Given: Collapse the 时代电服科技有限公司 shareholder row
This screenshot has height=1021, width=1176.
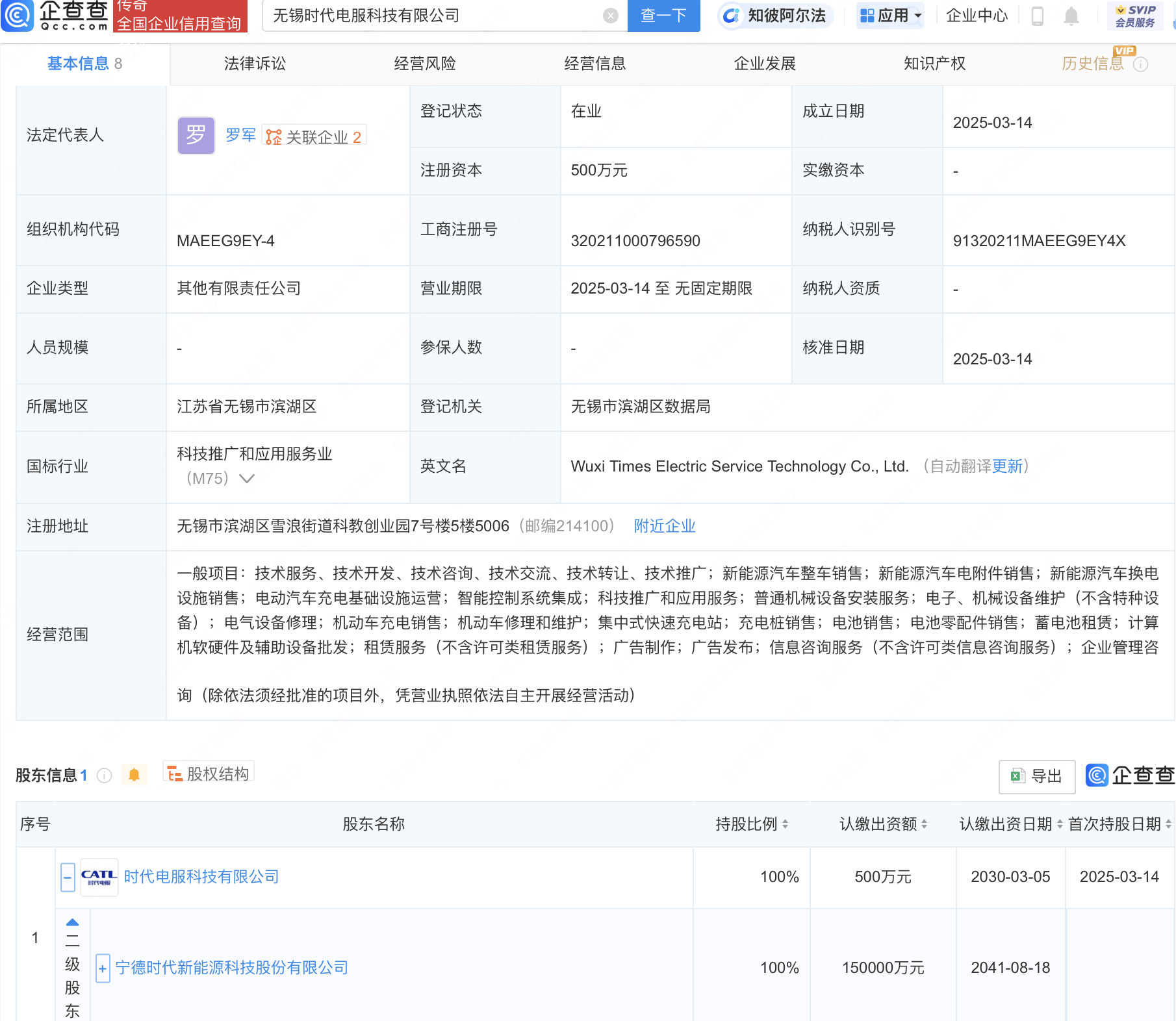Looking at the screenshot, I should tap(68, 877).
